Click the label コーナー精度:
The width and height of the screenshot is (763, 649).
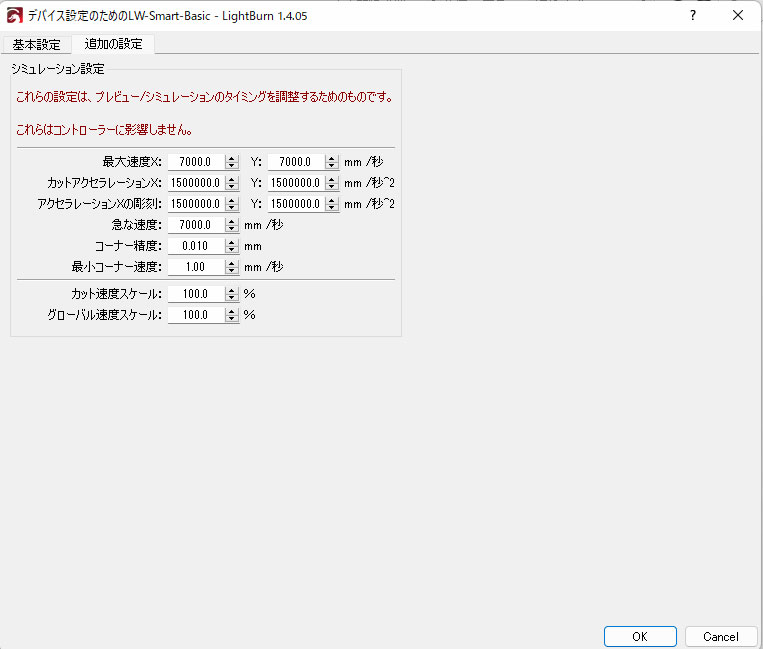128,246
